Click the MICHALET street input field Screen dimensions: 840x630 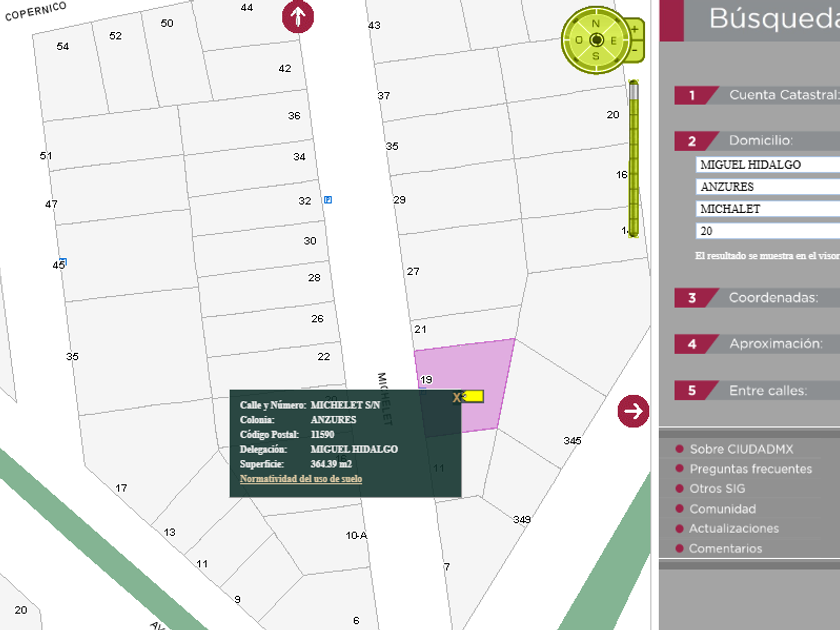(766, 209)
